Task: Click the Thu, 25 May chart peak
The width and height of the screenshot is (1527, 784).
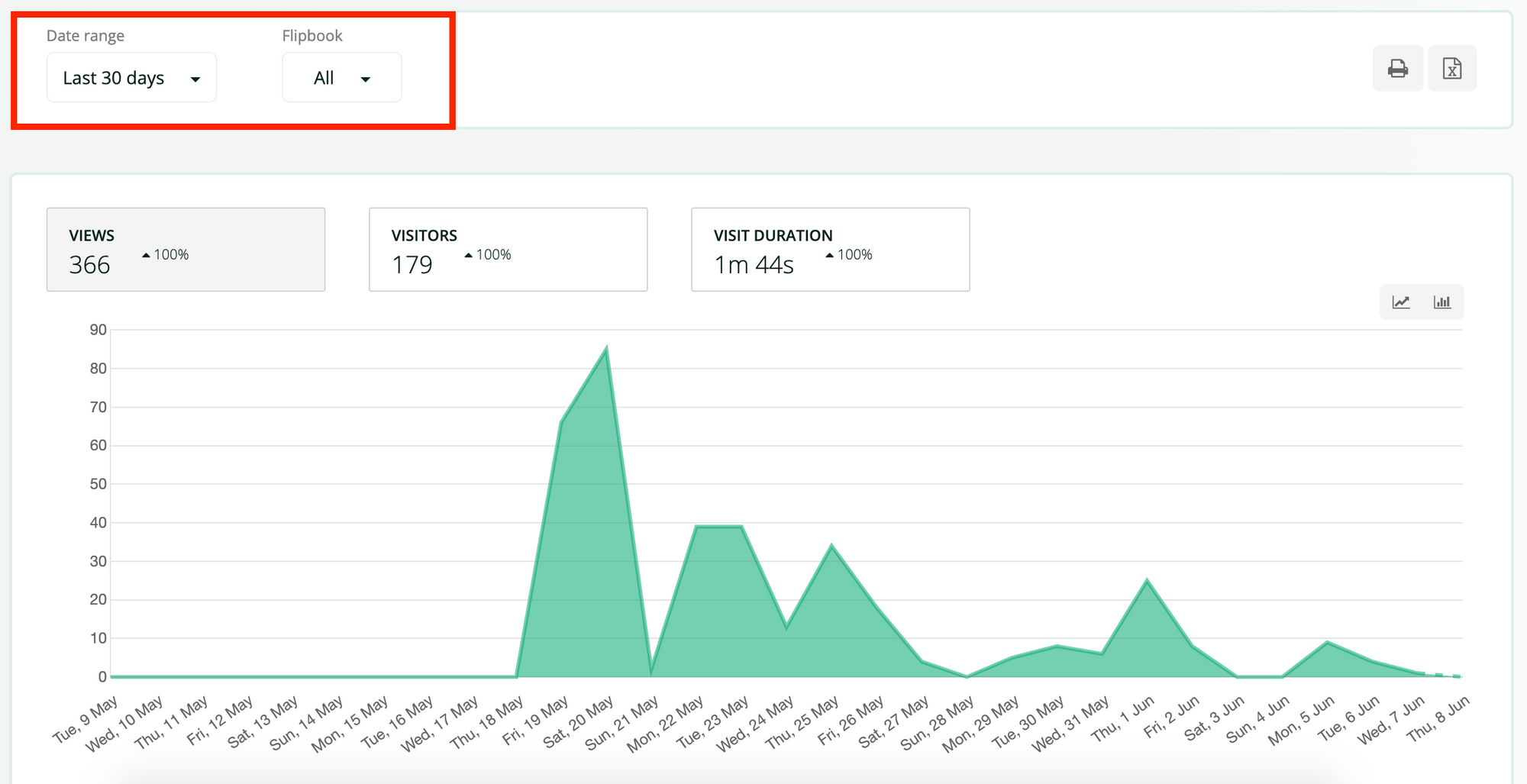Action: click(831, 546)
